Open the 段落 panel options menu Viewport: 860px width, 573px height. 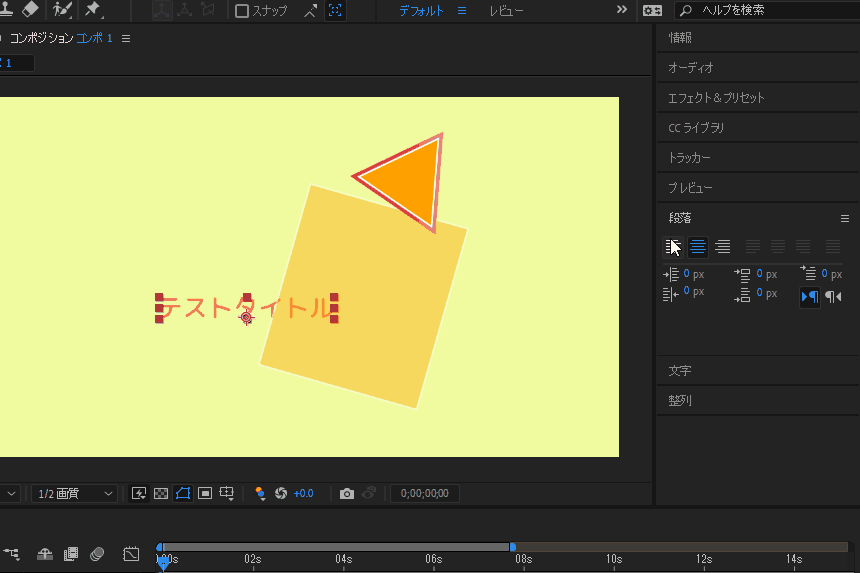pos(845,218)
